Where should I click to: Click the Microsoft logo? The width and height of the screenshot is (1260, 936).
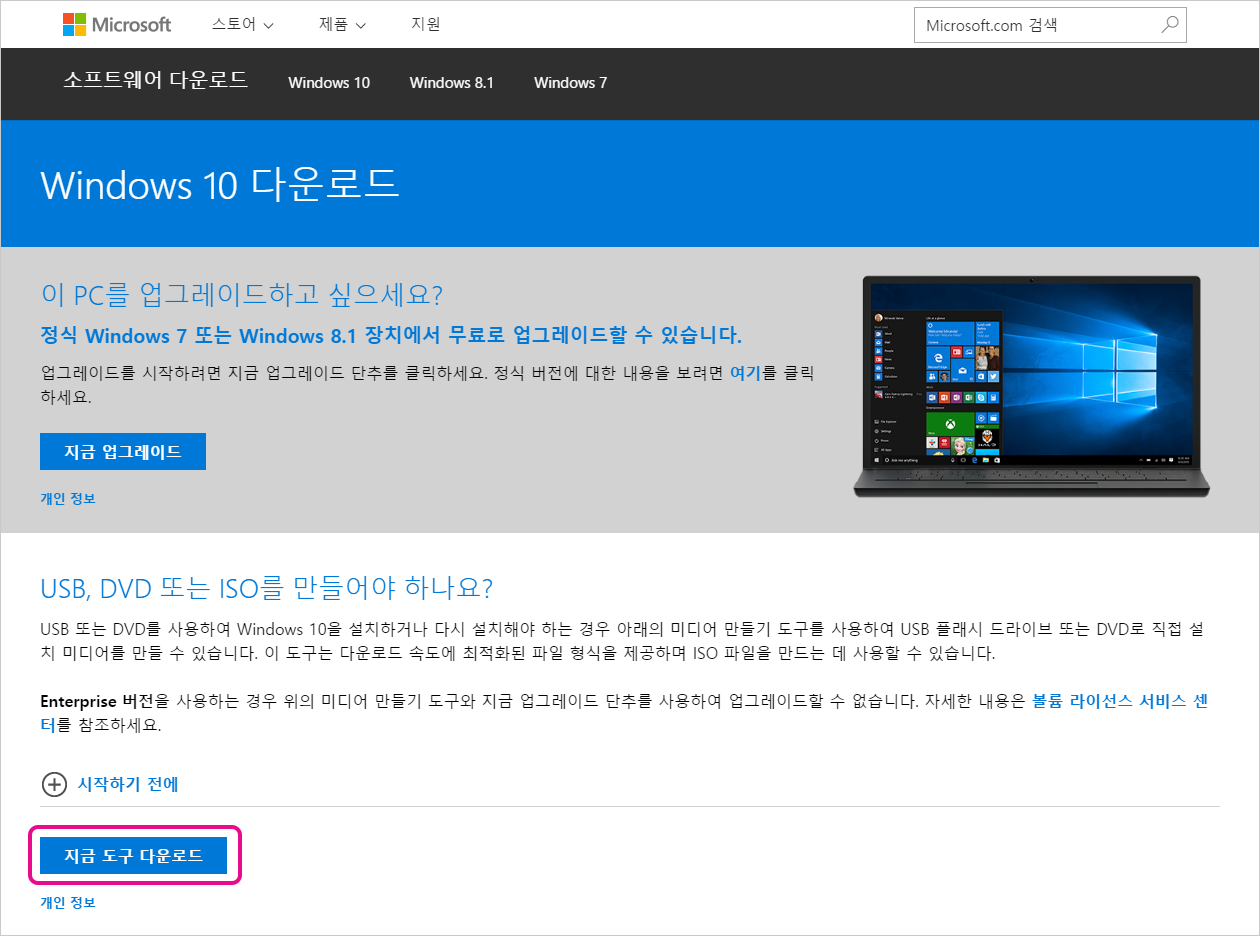(116, 25)
